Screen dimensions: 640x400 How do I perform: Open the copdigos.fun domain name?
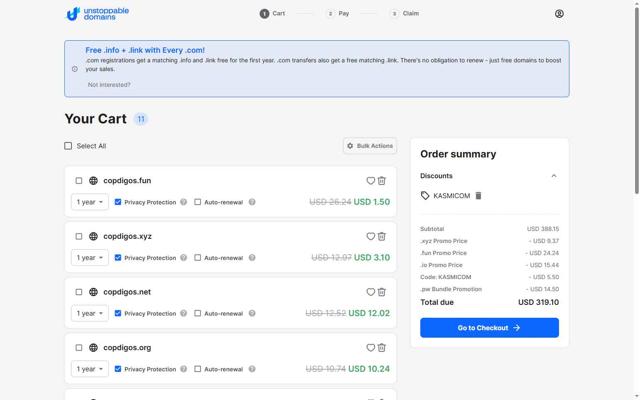(x=127, y=180)
